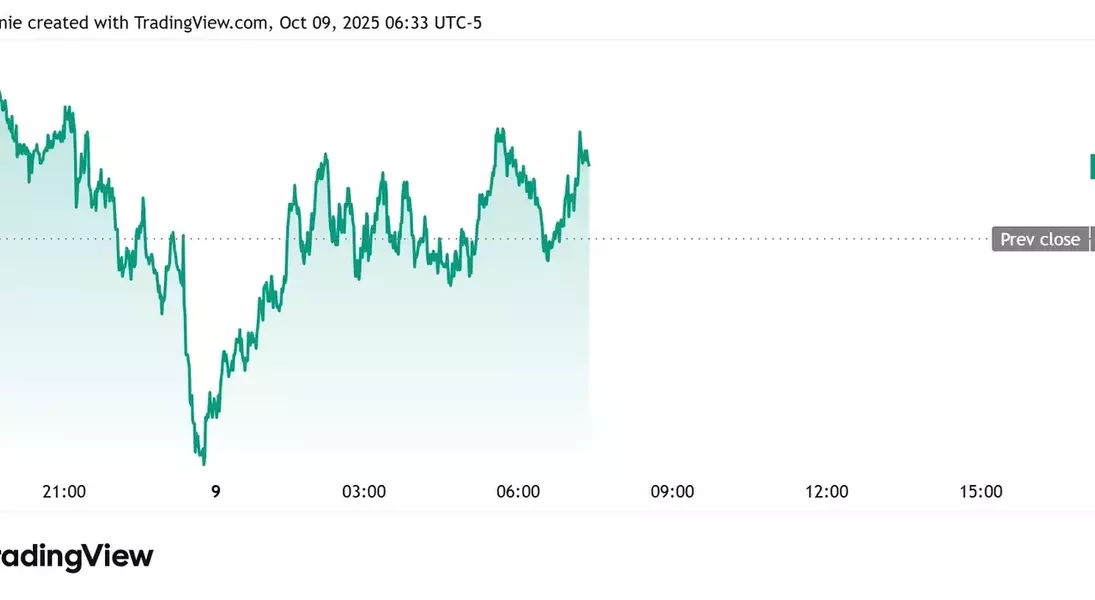The height and width of the screenshot is (600, 1095).
Task: Click the word "created" in the header
Action: tap(61, 22)
